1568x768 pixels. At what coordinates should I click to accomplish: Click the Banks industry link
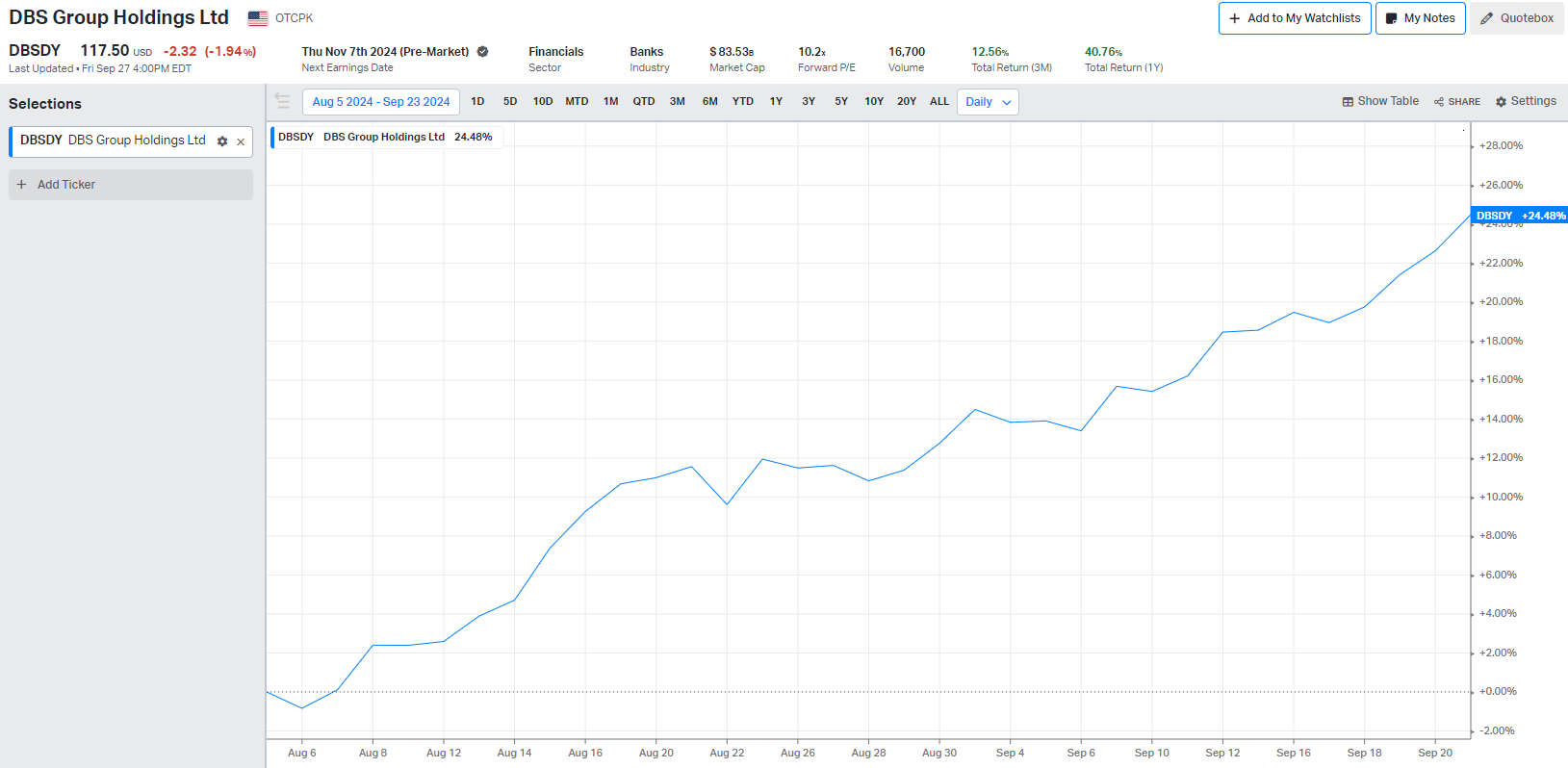pos(647,52)
